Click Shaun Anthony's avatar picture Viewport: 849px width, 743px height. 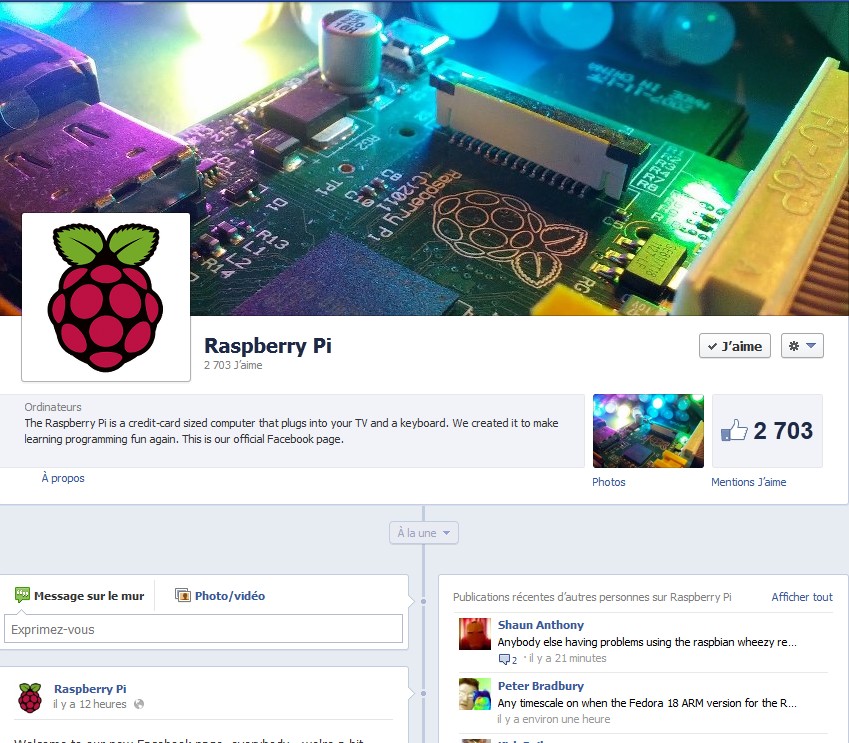point(474,634)
